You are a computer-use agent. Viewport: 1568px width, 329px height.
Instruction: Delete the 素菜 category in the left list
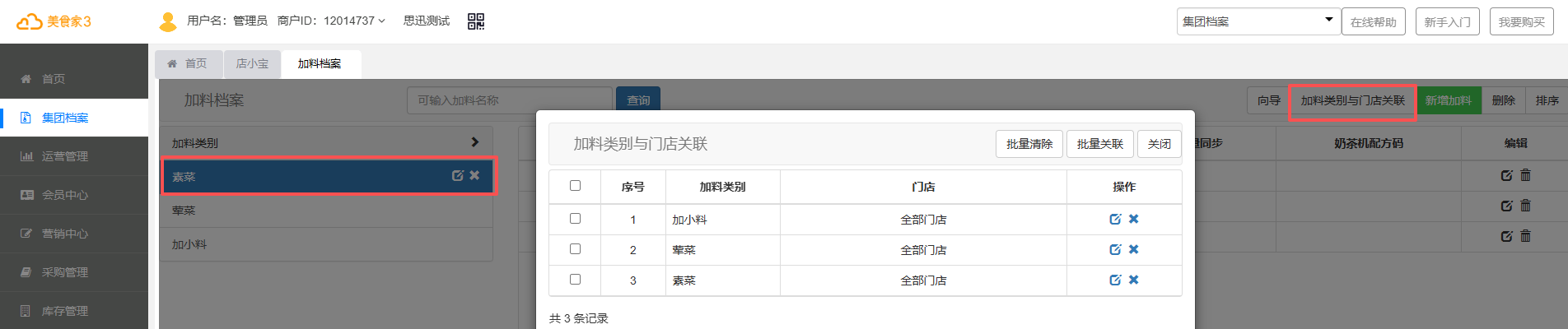(474, 175)
